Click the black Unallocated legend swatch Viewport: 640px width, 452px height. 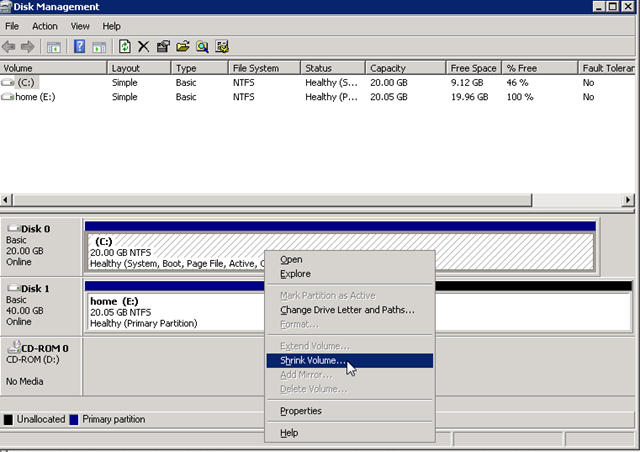[x=8, y=419]
